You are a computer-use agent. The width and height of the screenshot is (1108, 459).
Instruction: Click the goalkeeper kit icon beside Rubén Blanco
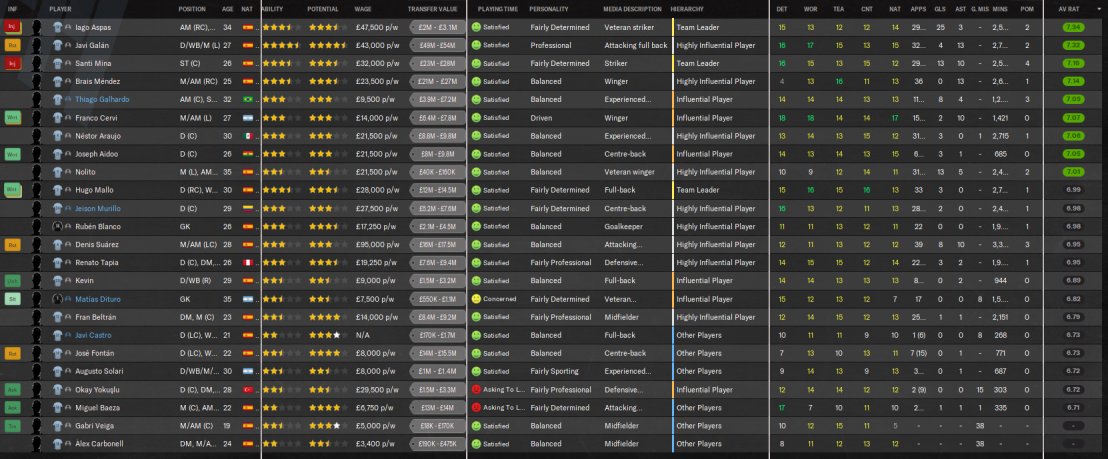(57, 227)
